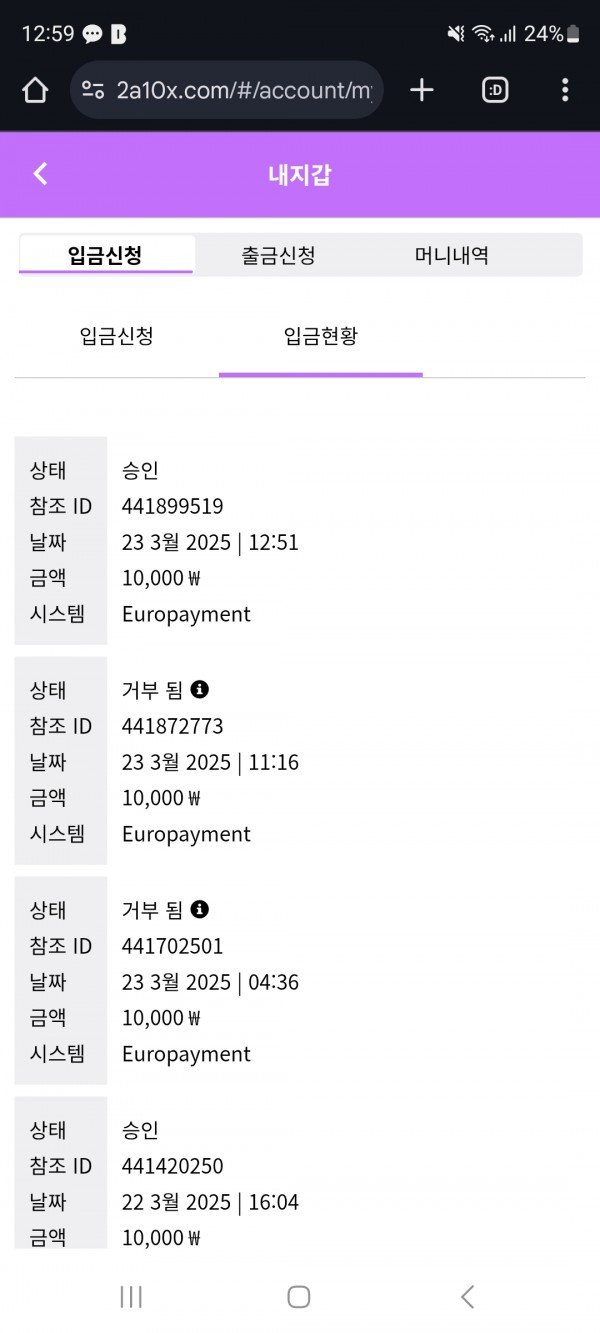Open browser three-dot menu

click(565, 91)
